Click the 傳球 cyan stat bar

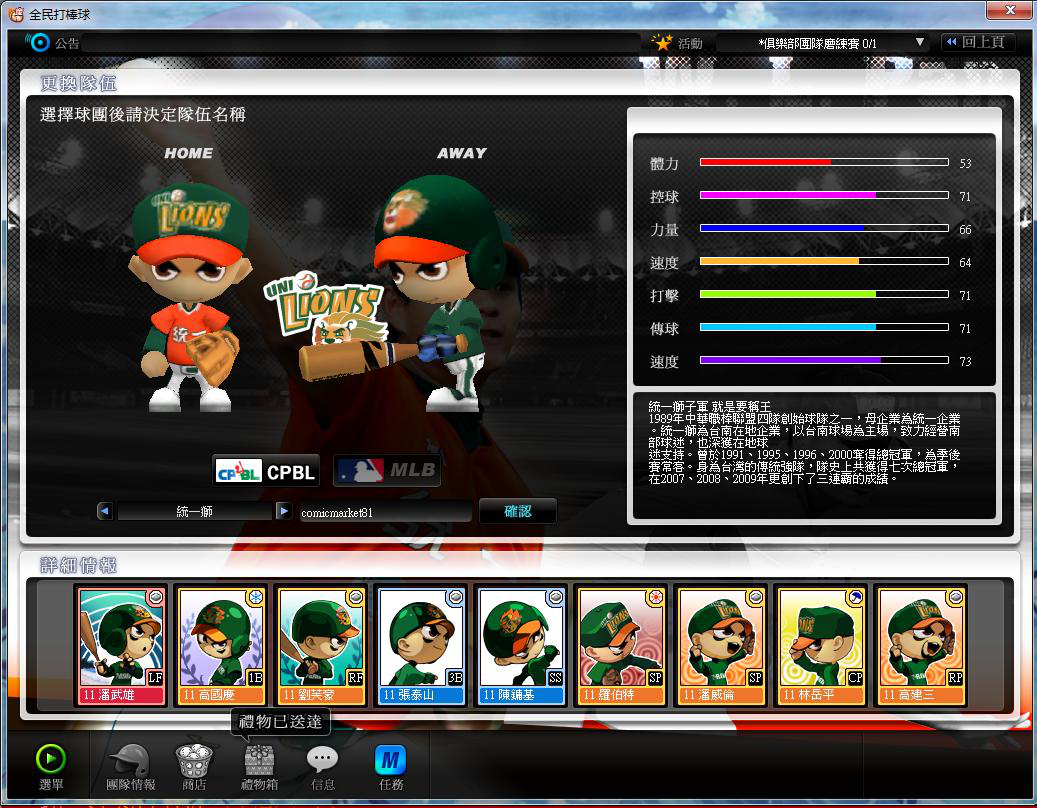point(824,327)
